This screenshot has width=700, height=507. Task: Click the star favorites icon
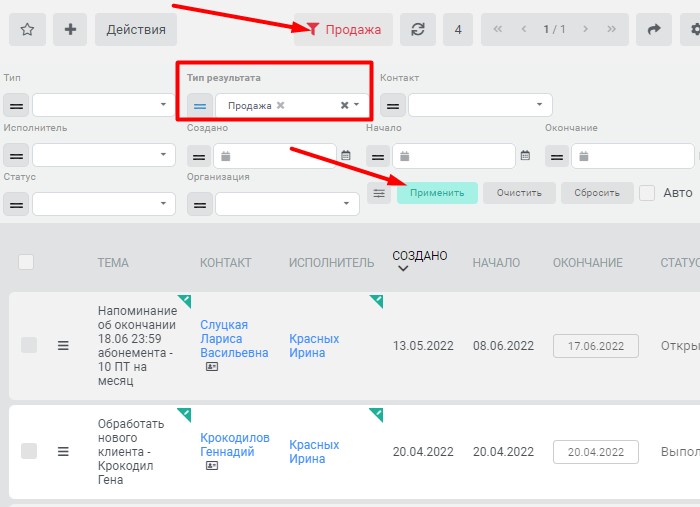pos(27,29)
